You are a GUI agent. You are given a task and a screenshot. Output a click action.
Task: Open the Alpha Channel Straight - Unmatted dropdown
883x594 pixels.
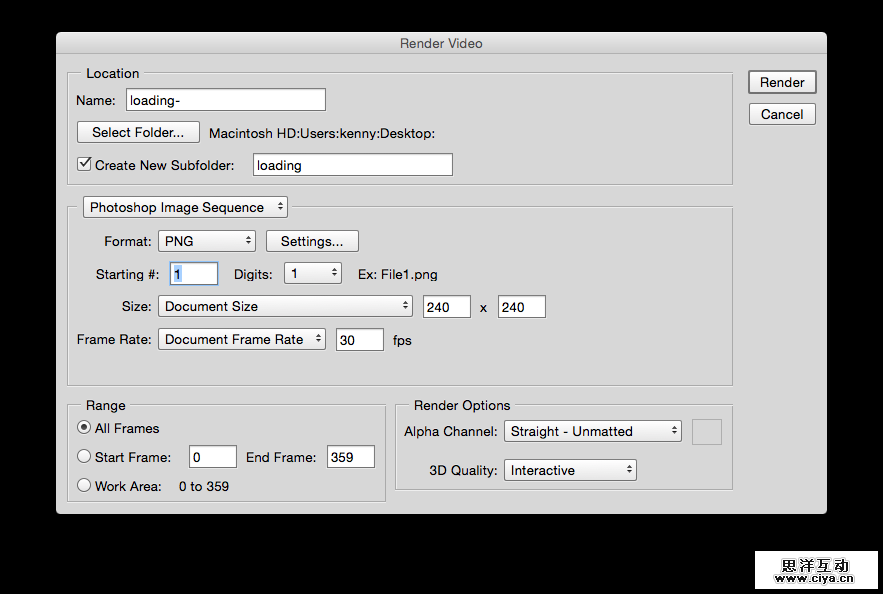pos(593,431)
